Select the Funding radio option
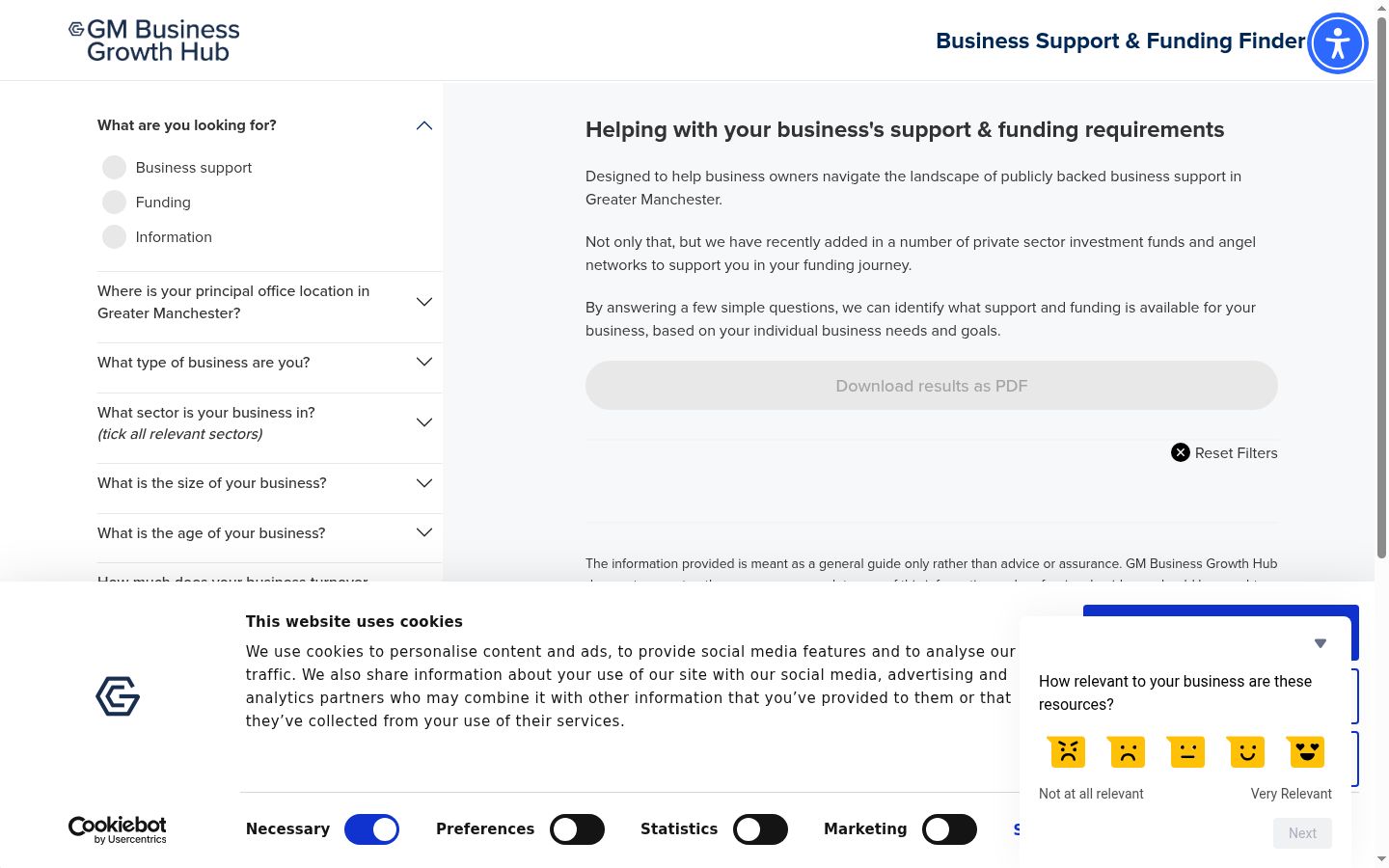Viewport: 1389px width, 868px height. point(114,203)
